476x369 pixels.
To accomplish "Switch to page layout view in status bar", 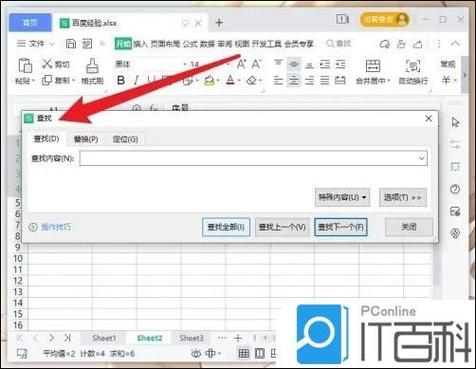I will pyautogui.click(x=260, y=353).
